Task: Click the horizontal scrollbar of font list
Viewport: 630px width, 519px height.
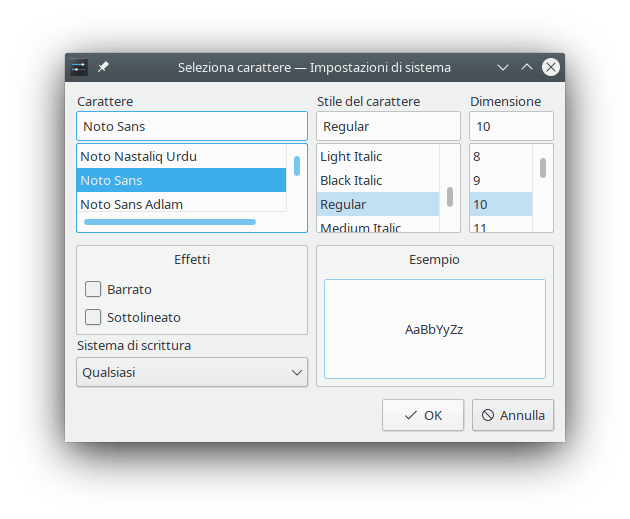Action: 170,222
